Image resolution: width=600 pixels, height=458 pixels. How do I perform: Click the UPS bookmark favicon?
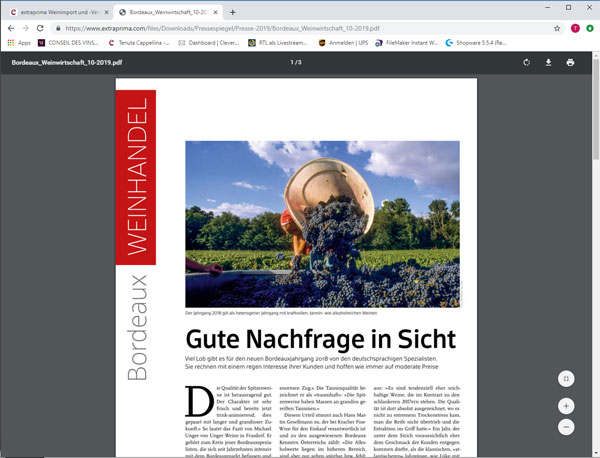(x=322, y=43)
